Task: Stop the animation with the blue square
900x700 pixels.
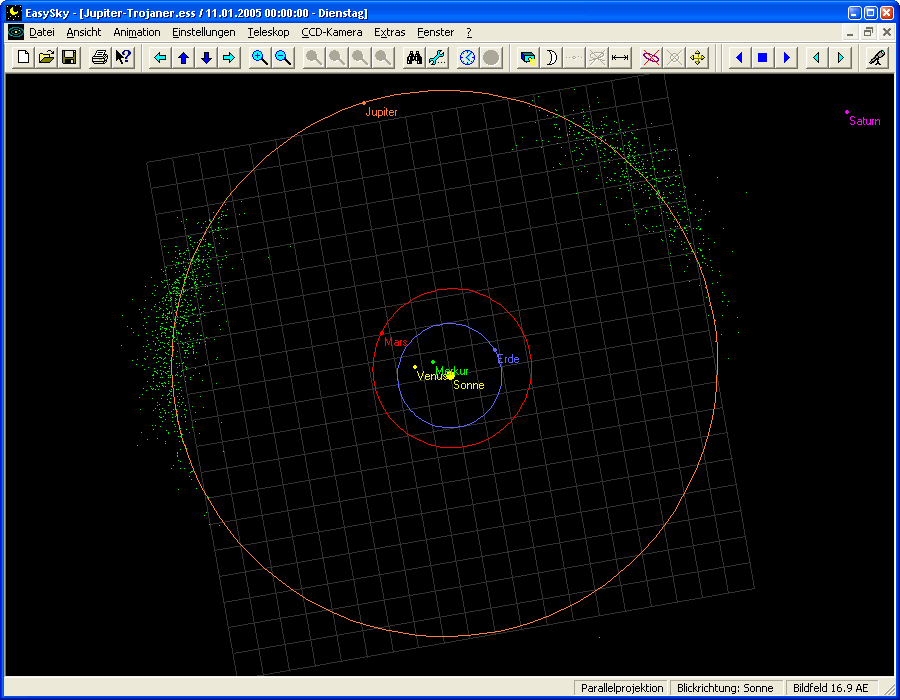Action: point(762,58)
